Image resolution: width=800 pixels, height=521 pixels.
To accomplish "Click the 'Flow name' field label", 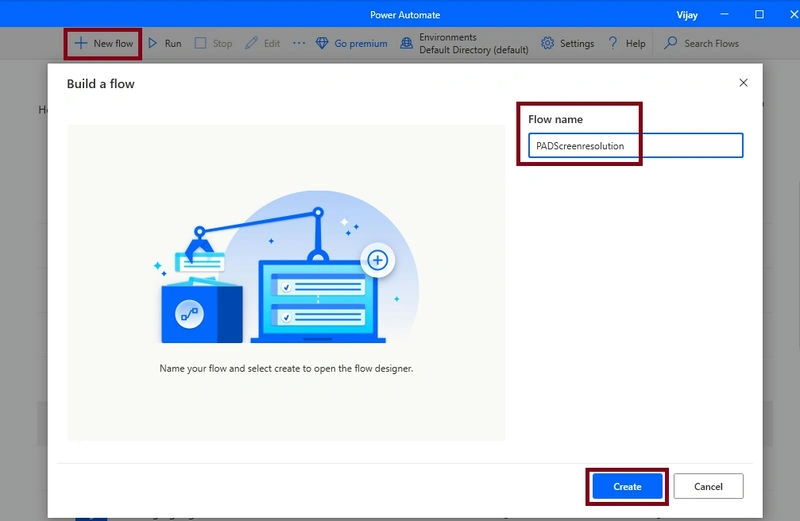I will pyautogui.click(x=555, y=119).
